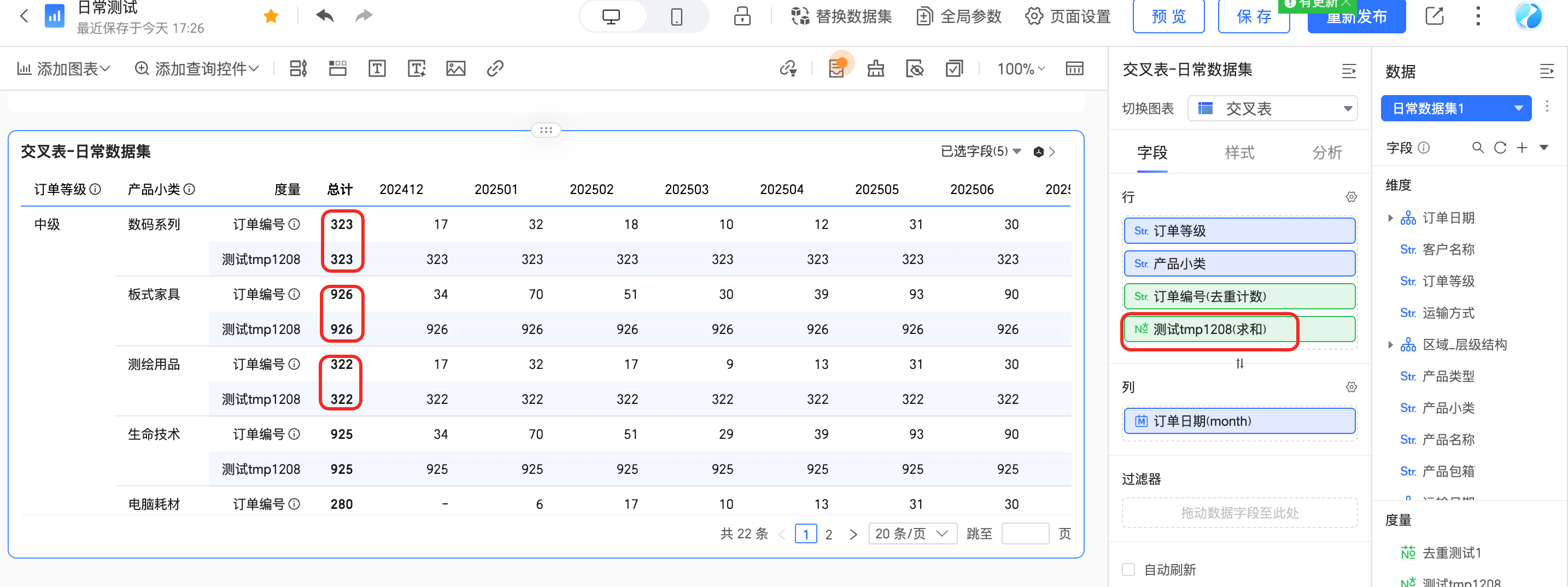Click the refresh fields icon
This screenshot has height=587, width=1568.
click(x=1500, y=148)
